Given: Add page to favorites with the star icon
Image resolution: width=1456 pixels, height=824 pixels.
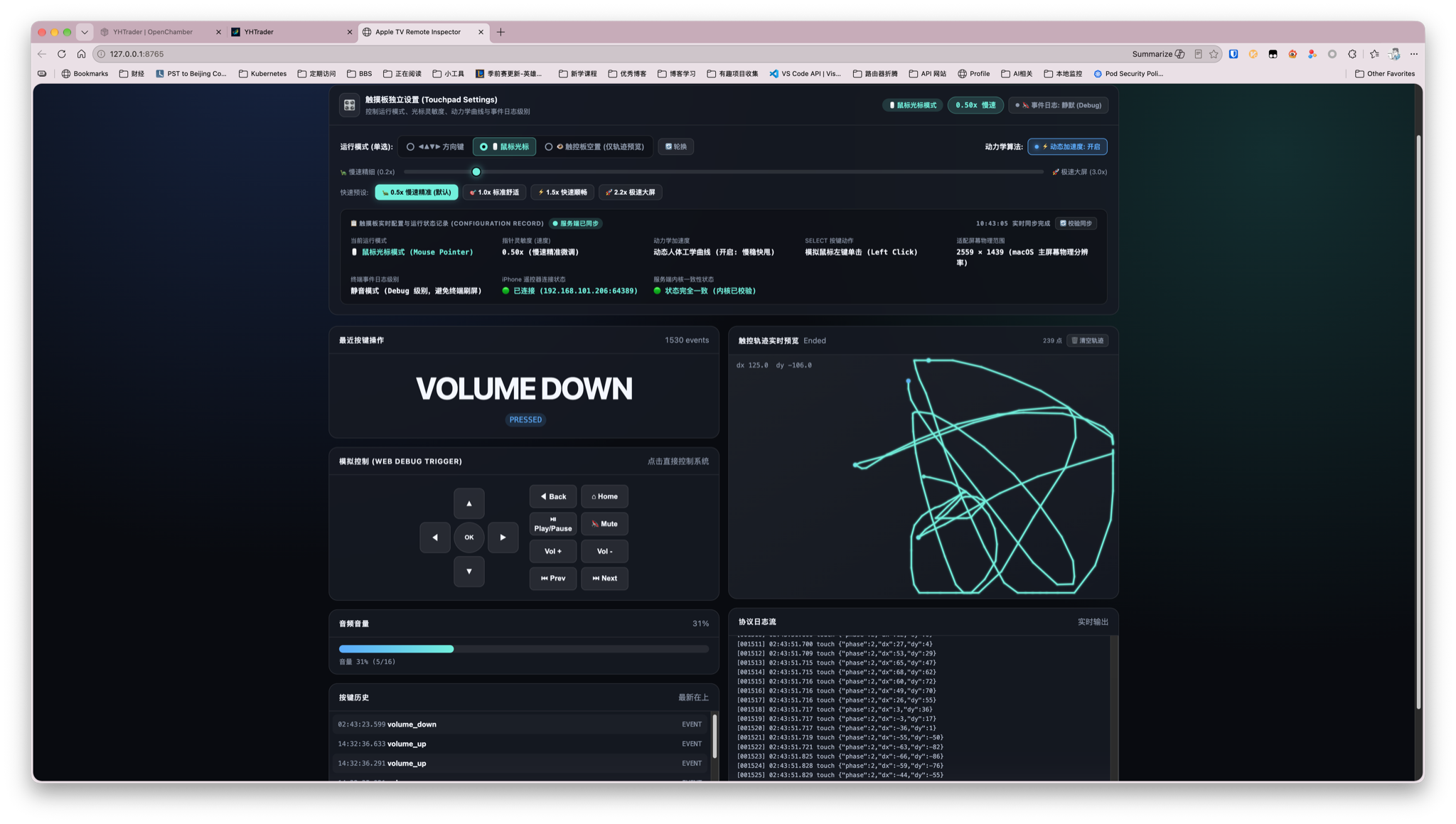Looking at the screenshot, I should [x=1214, y=54].
